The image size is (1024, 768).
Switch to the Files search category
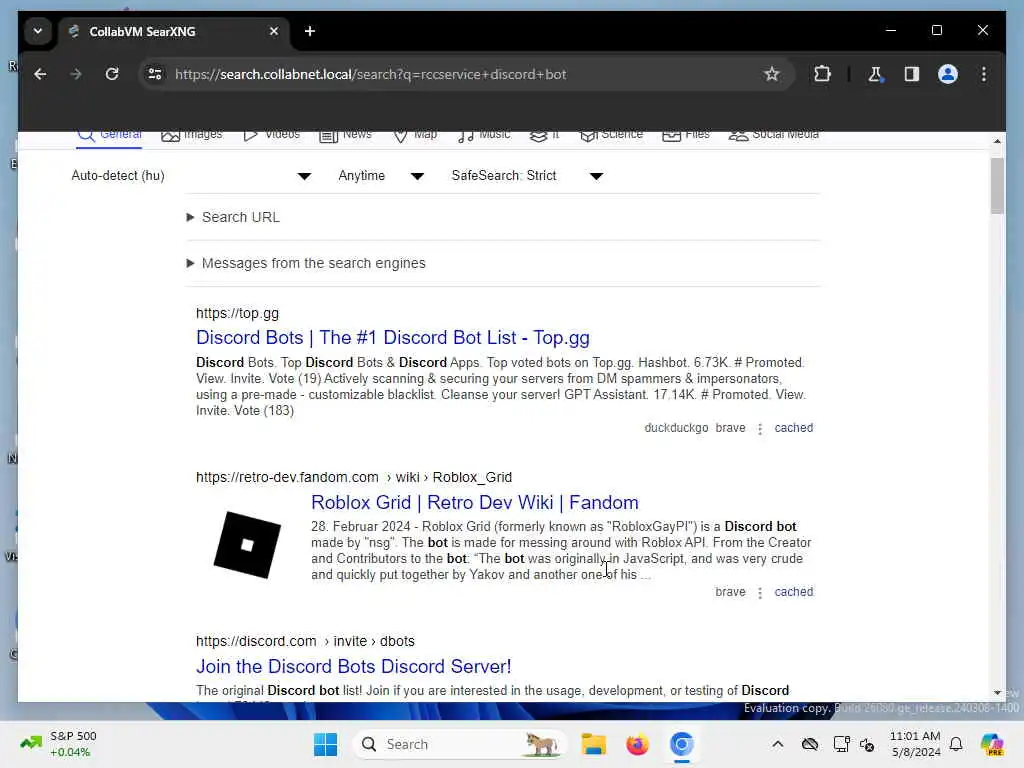click(686, 135)
